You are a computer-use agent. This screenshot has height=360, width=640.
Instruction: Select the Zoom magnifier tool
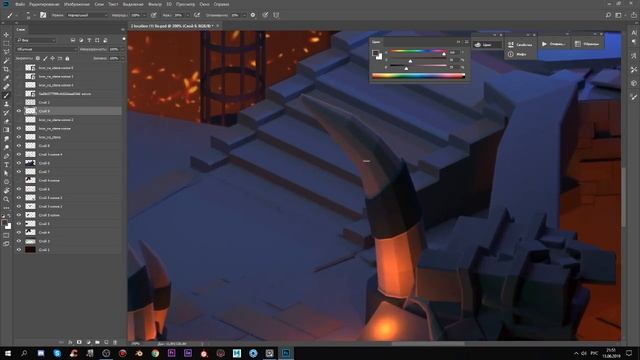click(x=6, y=199)
